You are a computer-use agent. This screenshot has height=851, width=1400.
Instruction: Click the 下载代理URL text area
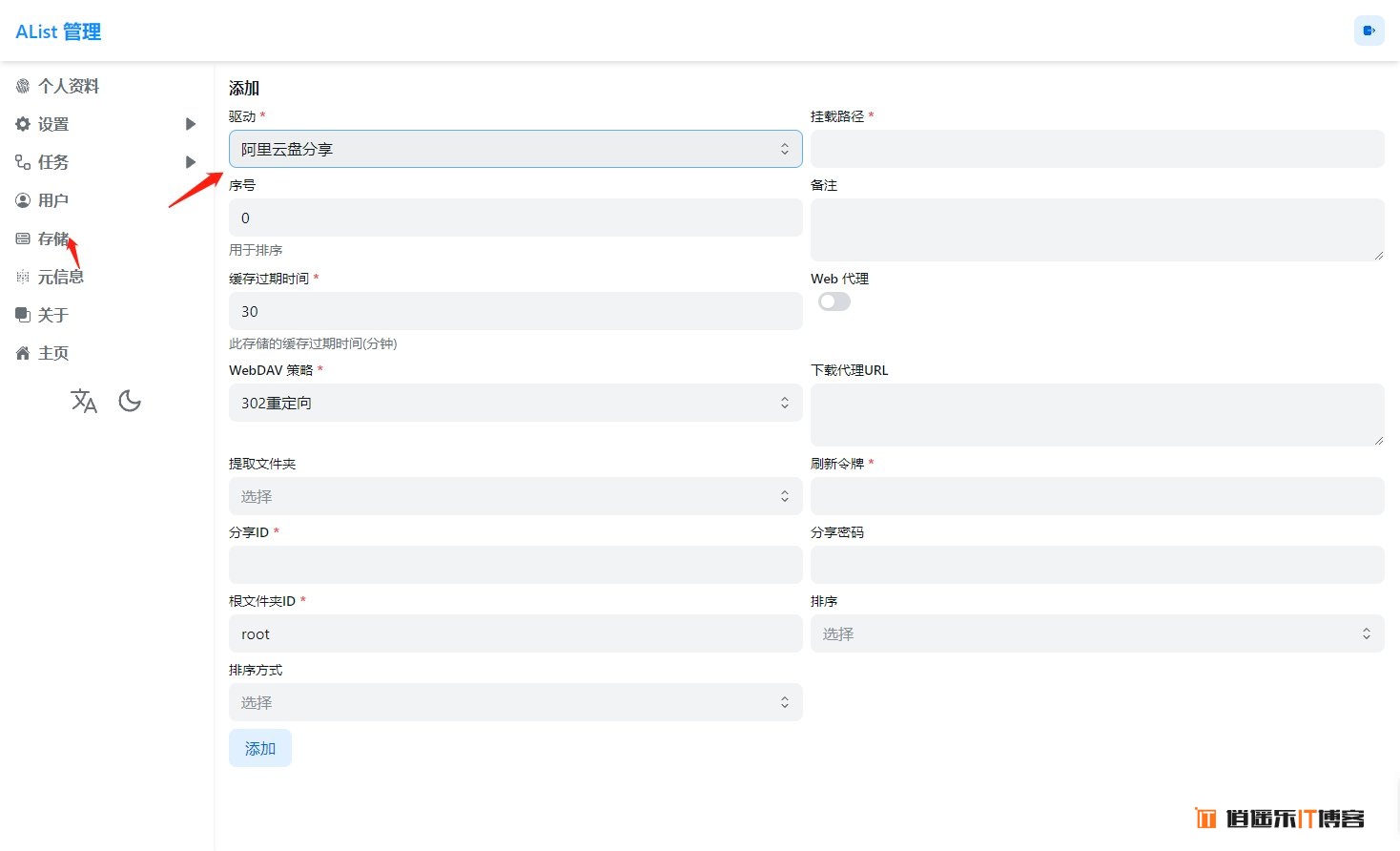1098,415
